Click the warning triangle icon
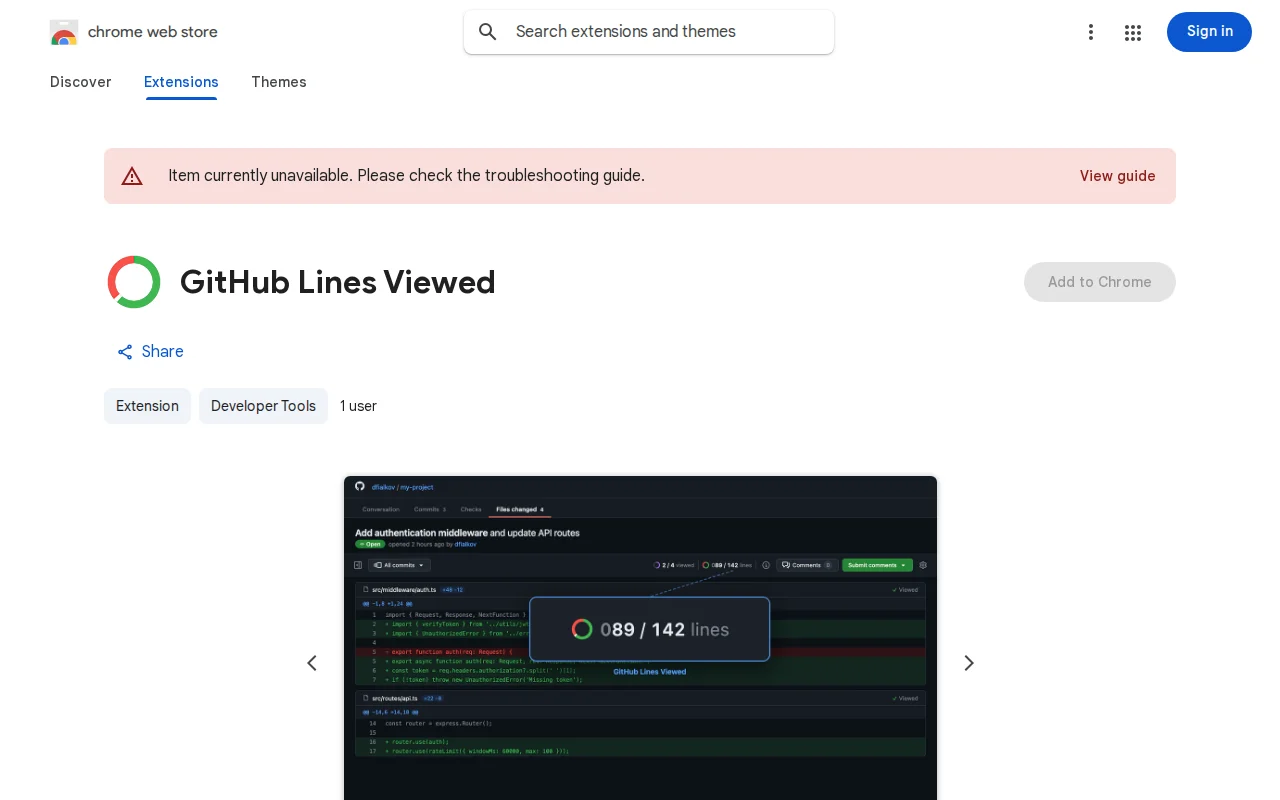The height and width of the screenshot is (800, 1280). click(x=132, y=176)
